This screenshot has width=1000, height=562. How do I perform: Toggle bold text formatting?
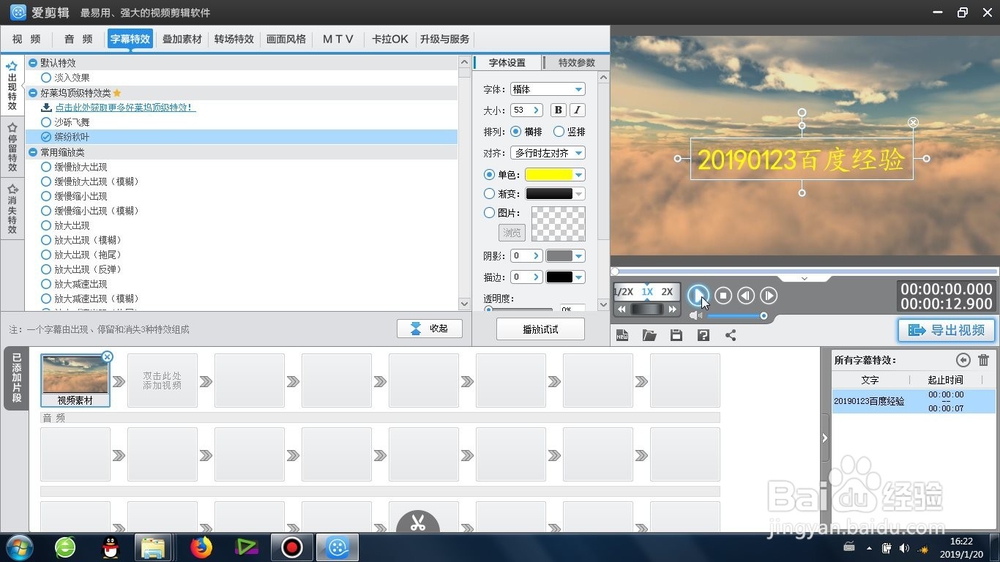[x=558, y=110]
